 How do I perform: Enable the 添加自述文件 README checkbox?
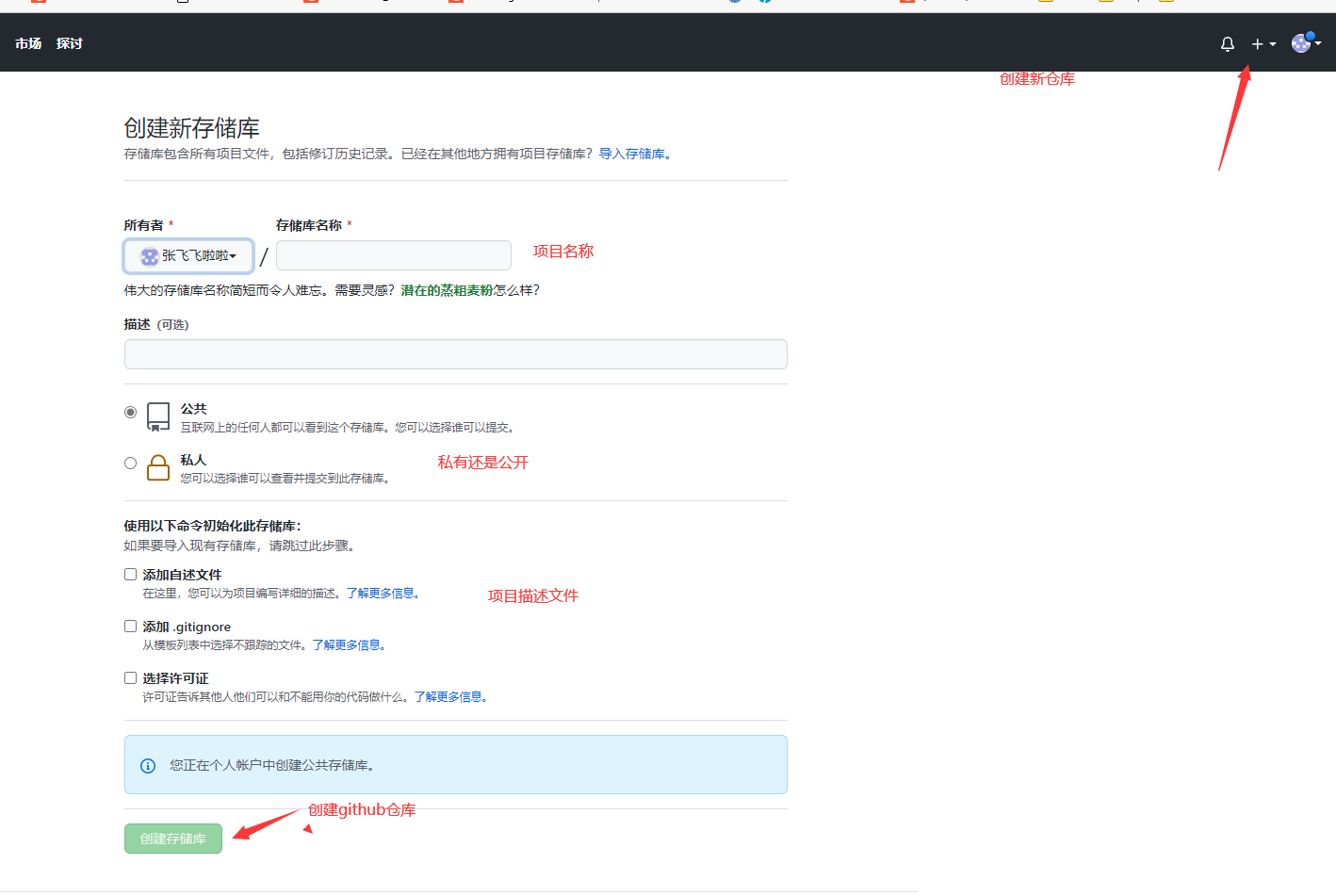point(129,573)
